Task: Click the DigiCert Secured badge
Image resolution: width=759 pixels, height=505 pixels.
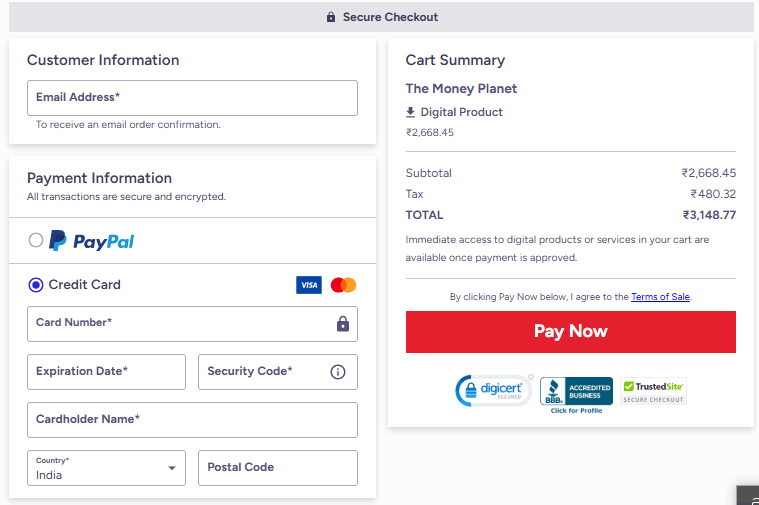Action: [494, 391]
